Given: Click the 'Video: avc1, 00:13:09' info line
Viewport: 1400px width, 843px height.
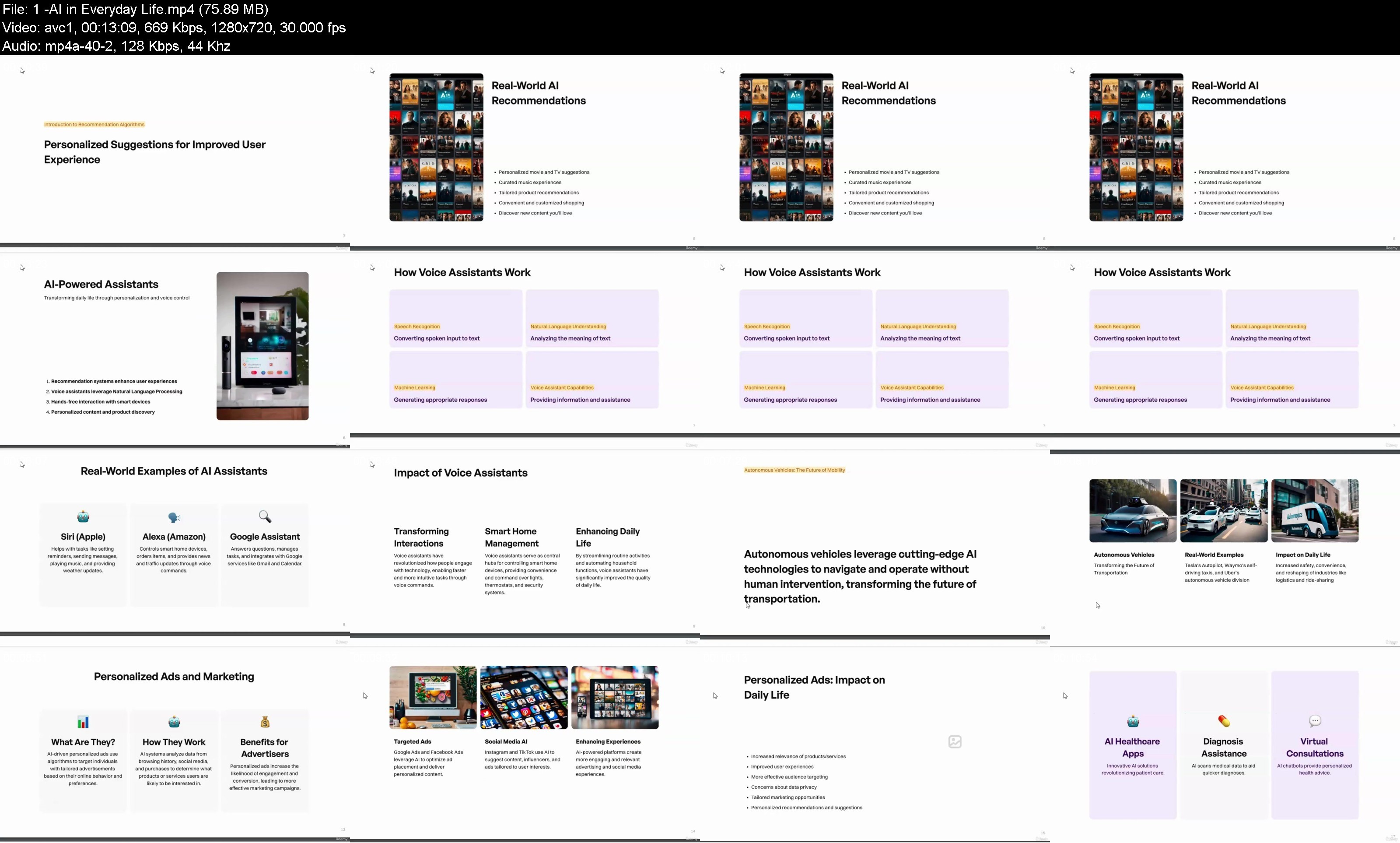Looking at the screenshot, I should pos(174,27).
